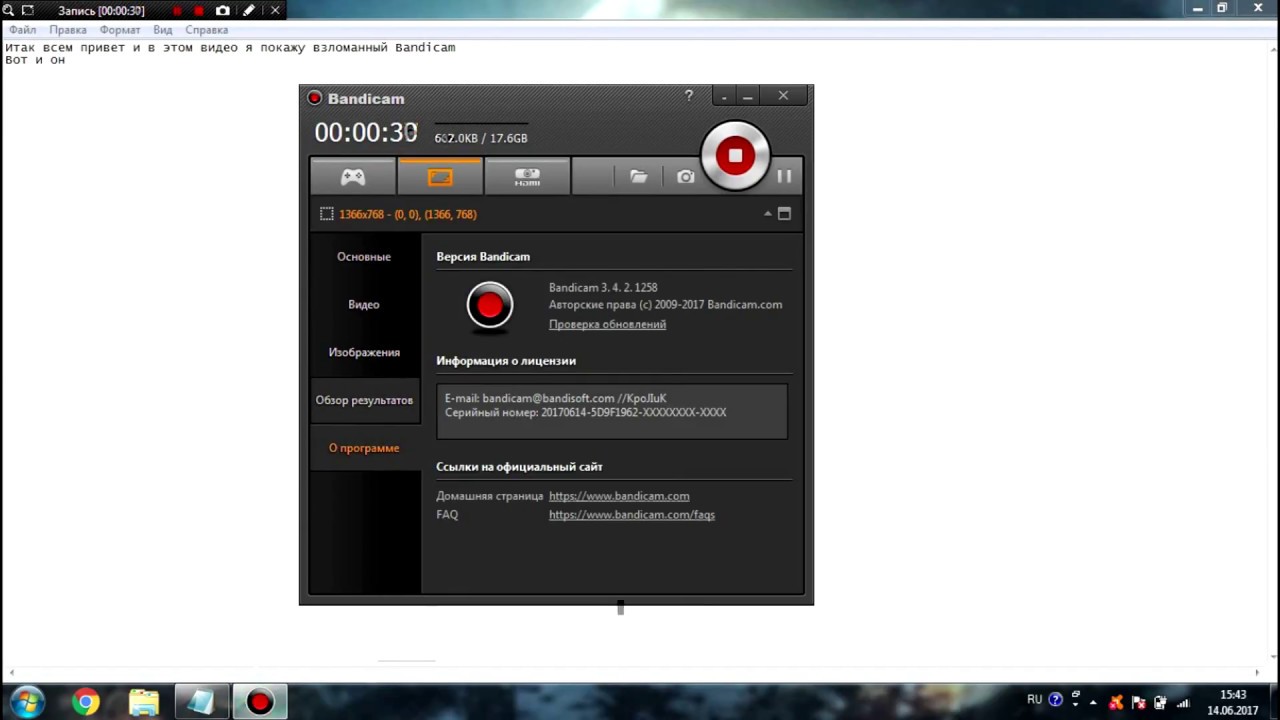Click the Серийный номер line
Screen dimensions: 1280x720
(585, 412)
